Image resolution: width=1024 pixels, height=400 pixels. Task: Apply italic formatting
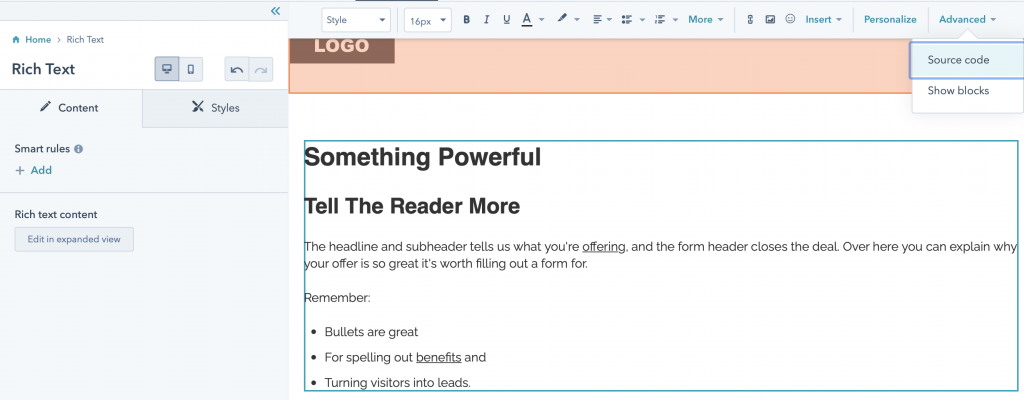[x=487, y=19]
